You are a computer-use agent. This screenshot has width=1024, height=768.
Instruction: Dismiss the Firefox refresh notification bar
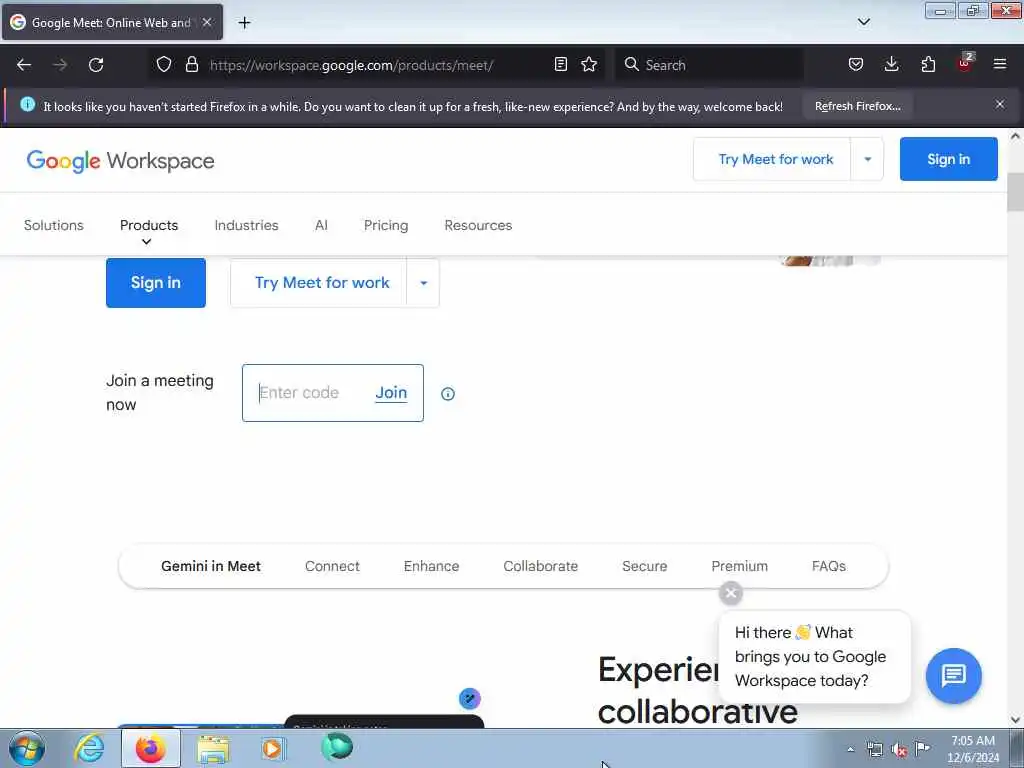coord(1000,104)
